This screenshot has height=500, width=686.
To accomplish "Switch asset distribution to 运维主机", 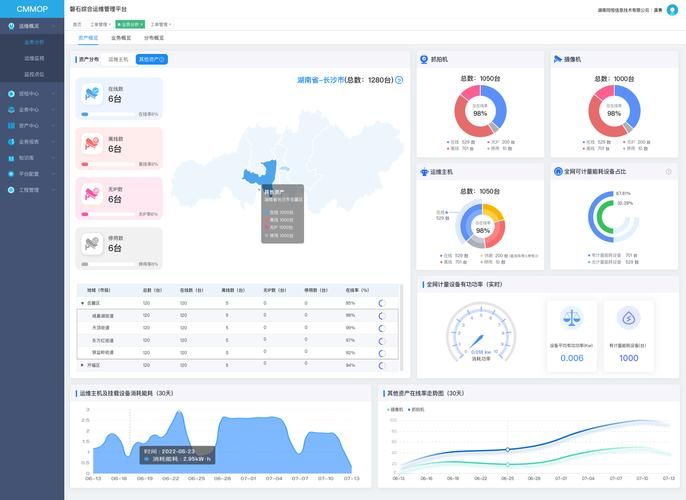I will [118, 59].
